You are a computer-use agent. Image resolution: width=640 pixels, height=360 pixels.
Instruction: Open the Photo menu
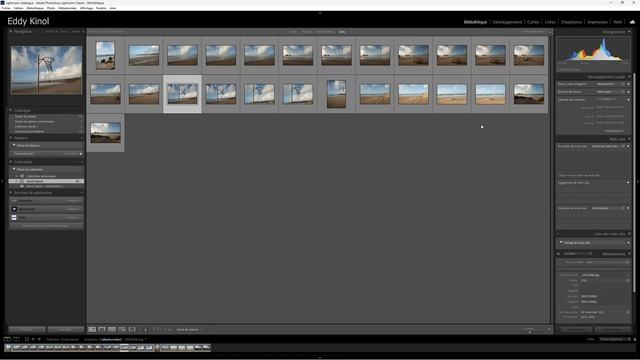point(51,8)
